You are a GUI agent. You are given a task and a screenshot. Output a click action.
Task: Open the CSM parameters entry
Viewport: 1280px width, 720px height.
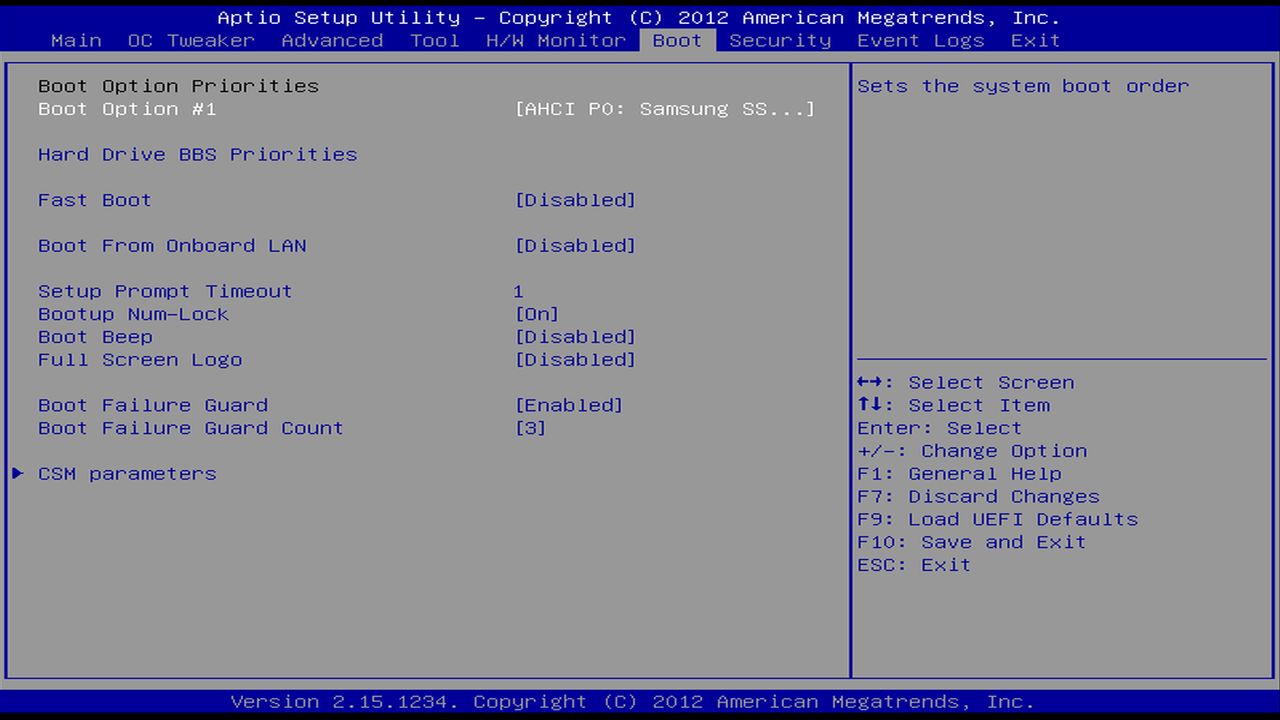tap(127, 474)
